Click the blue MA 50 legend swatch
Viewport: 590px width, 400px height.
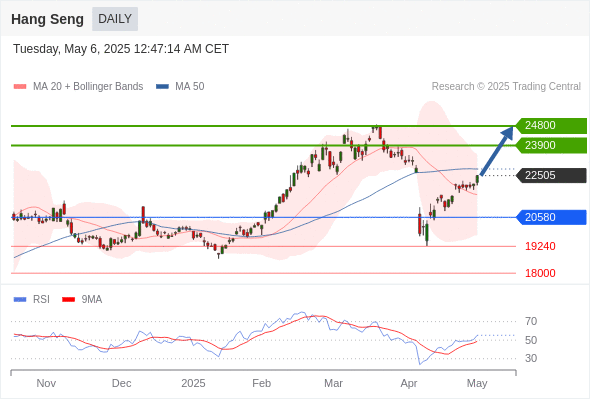(x=162, y=87)
